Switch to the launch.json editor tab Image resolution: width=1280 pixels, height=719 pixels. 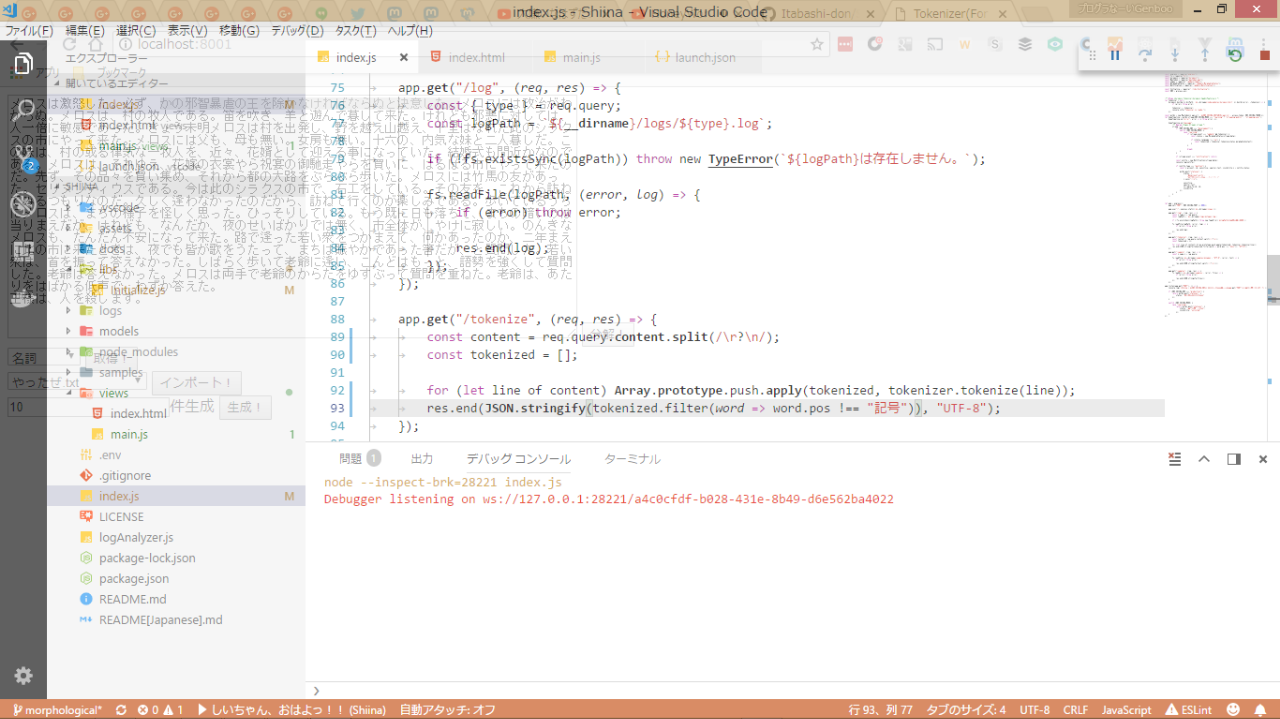[x=704, y=58]
